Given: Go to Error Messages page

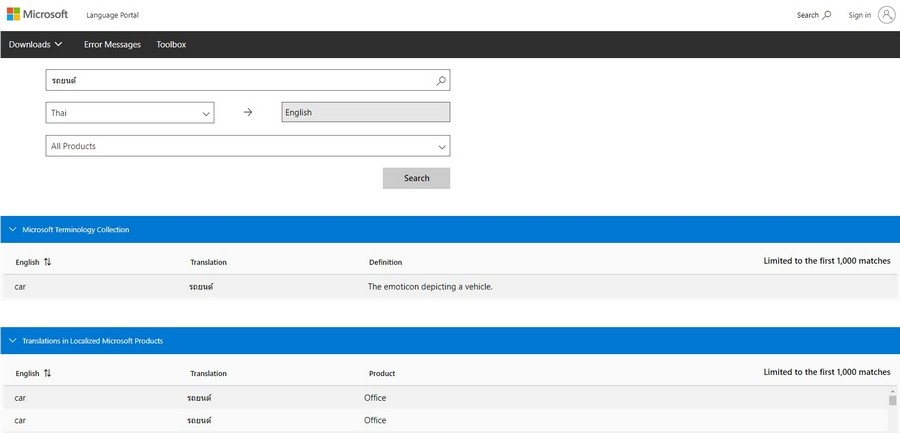Looking at the screenshot, I should [x=112, y=44].
